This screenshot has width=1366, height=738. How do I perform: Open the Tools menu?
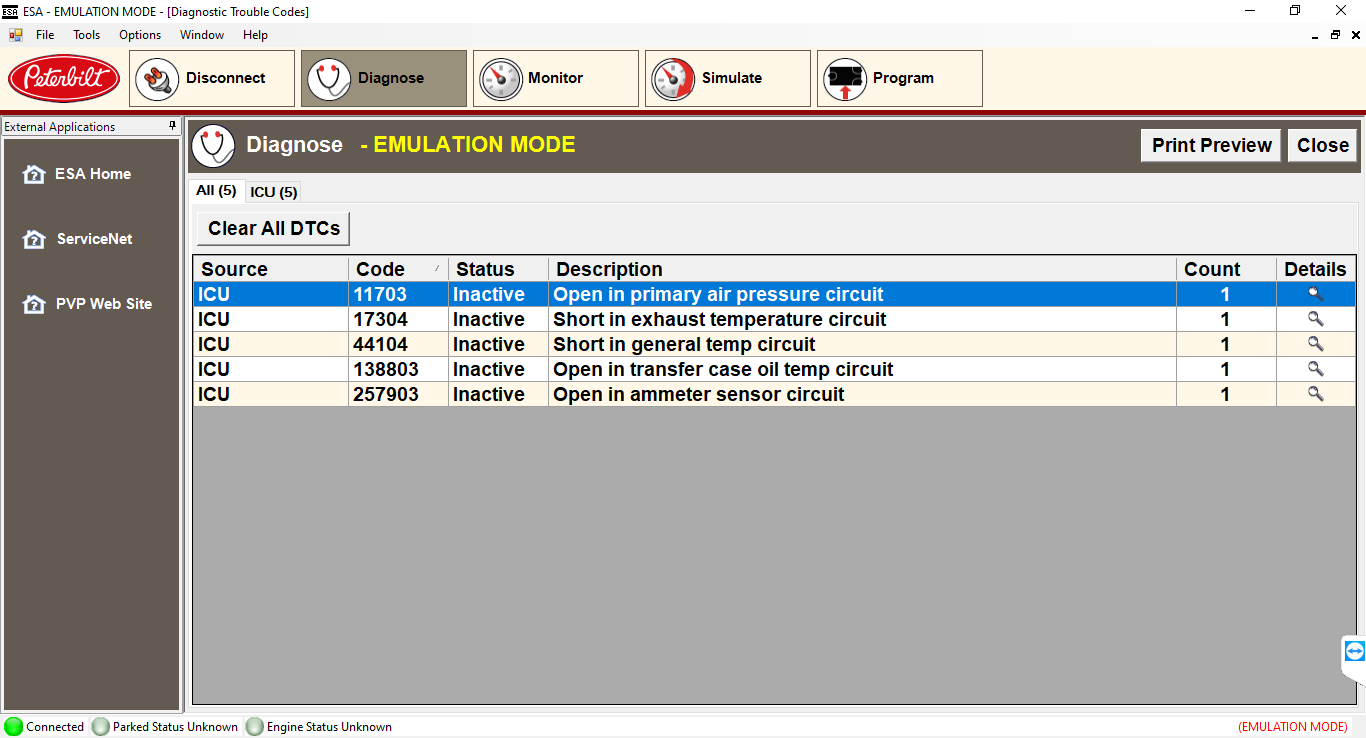(x=86, y=35)
